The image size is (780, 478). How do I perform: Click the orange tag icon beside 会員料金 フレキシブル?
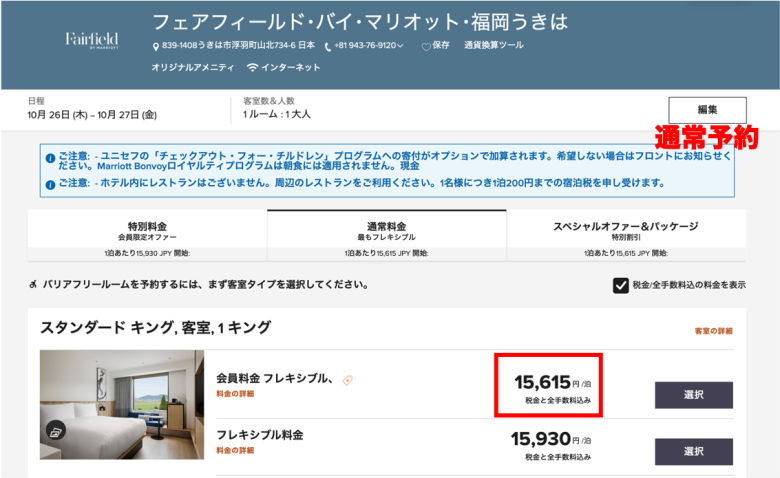coord(347,380)
